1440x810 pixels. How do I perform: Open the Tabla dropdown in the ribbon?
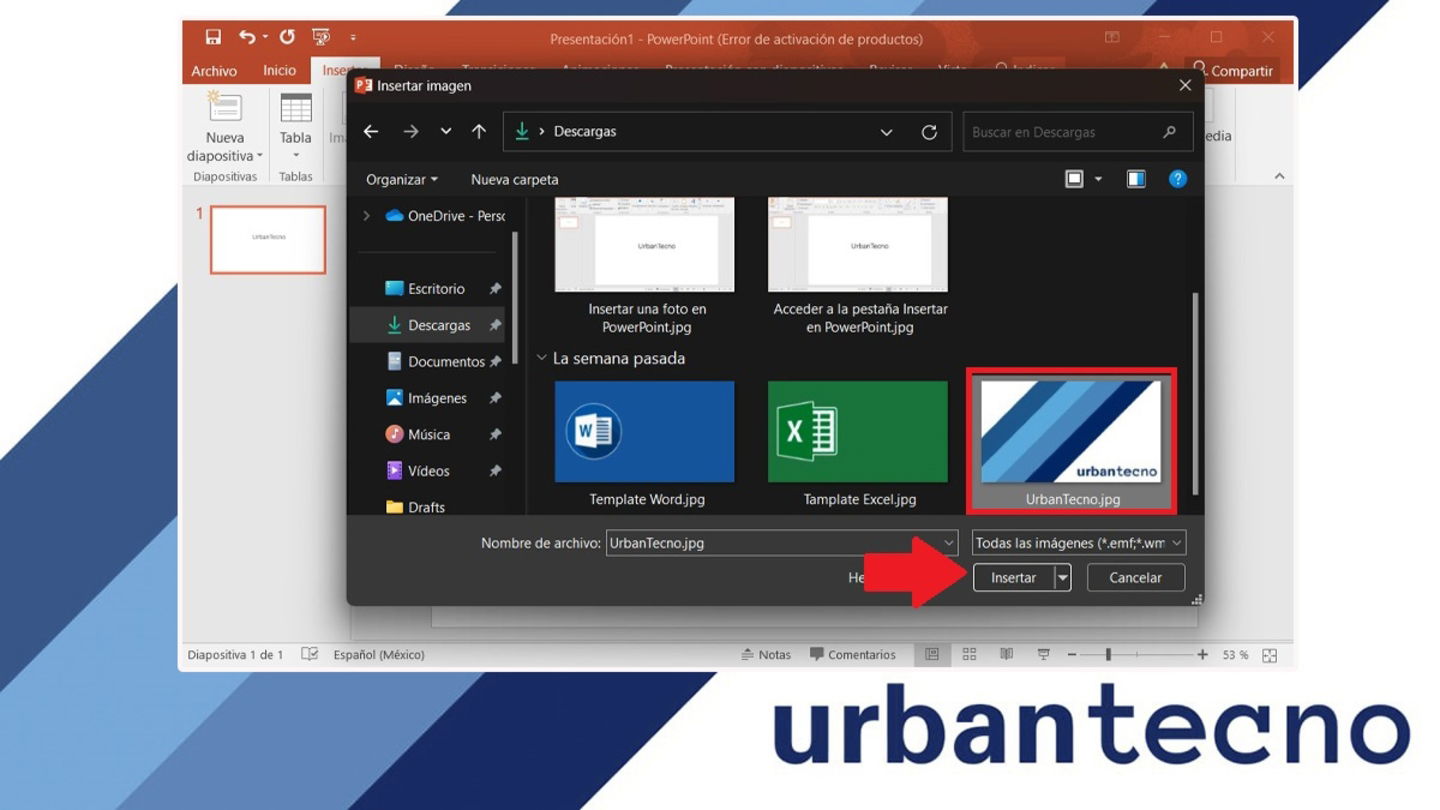296,156
